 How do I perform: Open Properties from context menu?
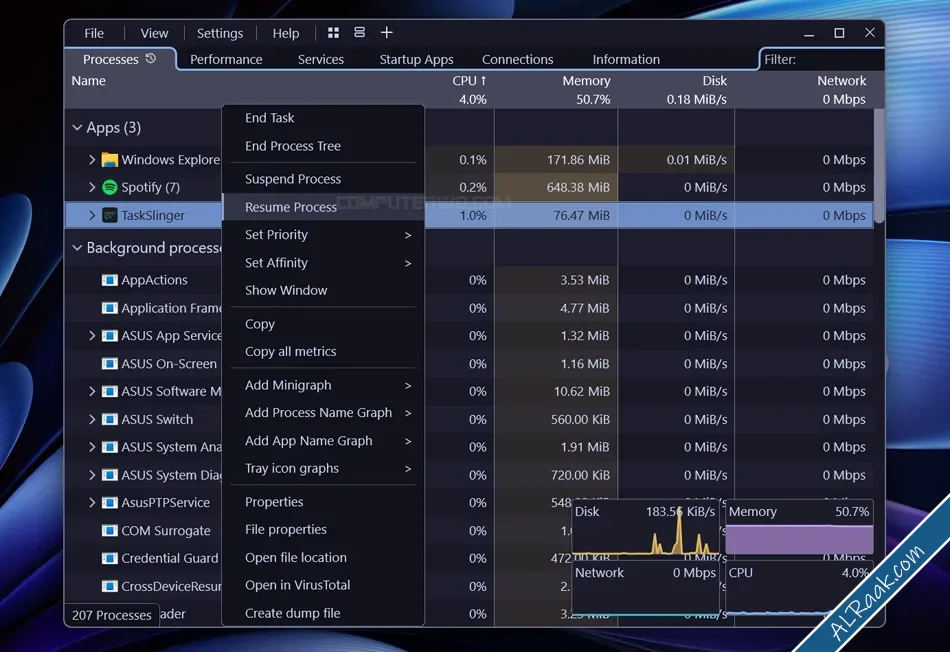pos(323,502)
